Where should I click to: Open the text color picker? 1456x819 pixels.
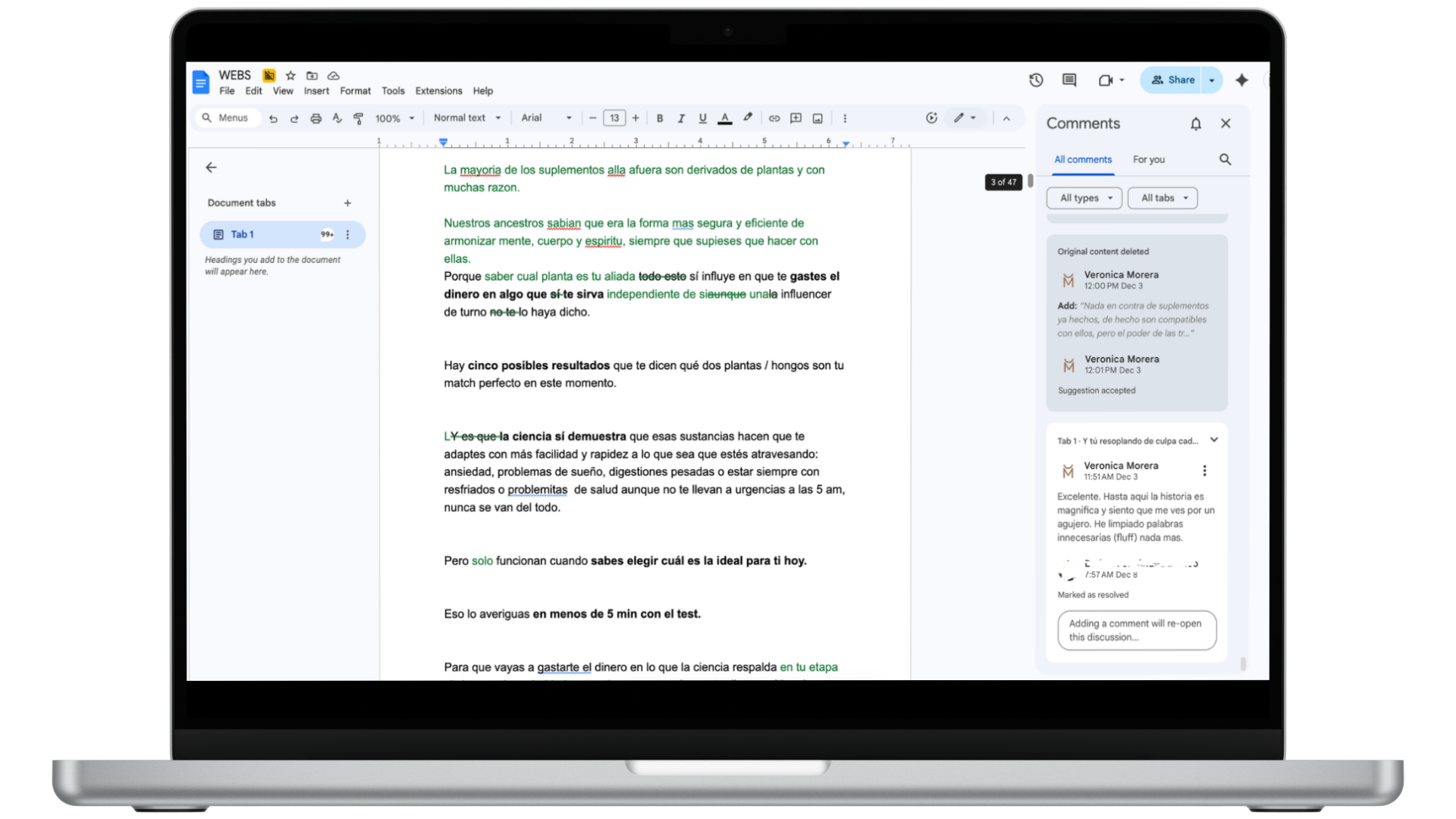(725, 118)
